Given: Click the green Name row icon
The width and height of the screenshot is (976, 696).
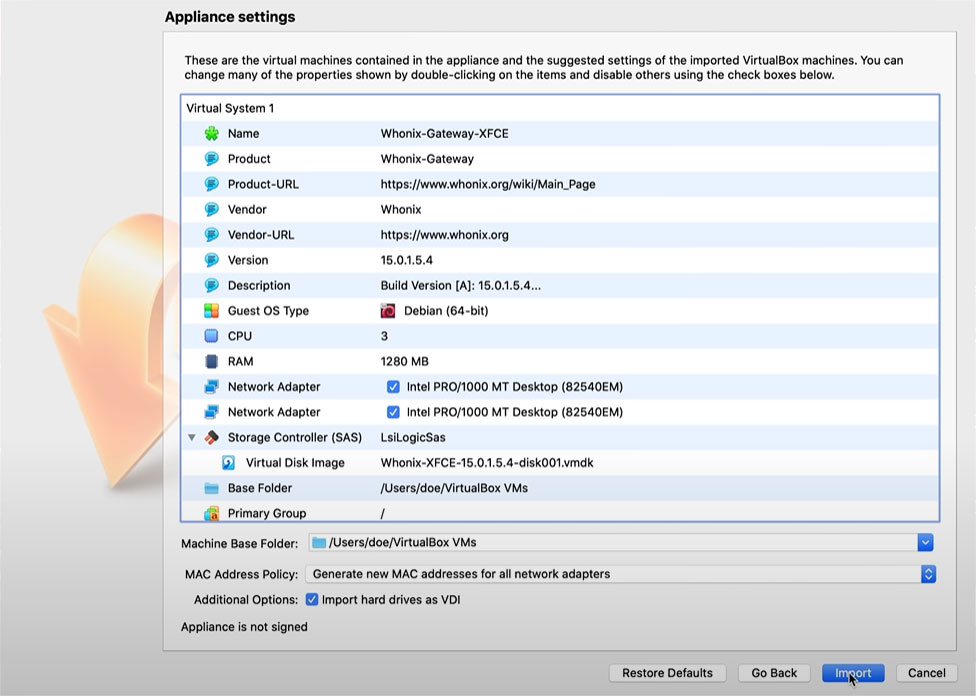Looking at the screenshot, I should tap(212, 133).
